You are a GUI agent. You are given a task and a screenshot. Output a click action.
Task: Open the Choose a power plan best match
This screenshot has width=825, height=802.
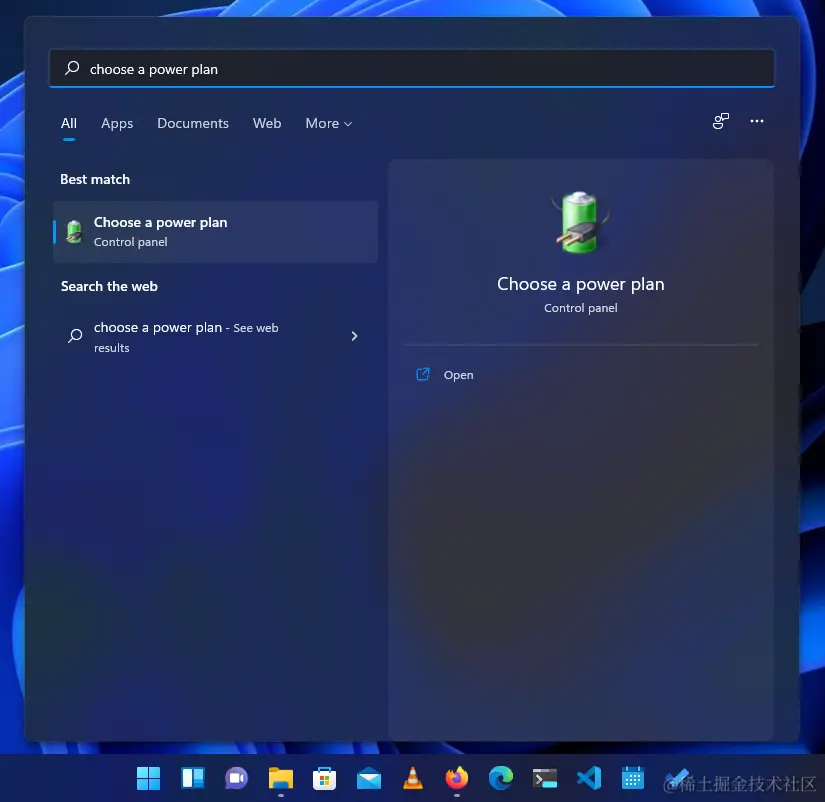pos(215,232)
